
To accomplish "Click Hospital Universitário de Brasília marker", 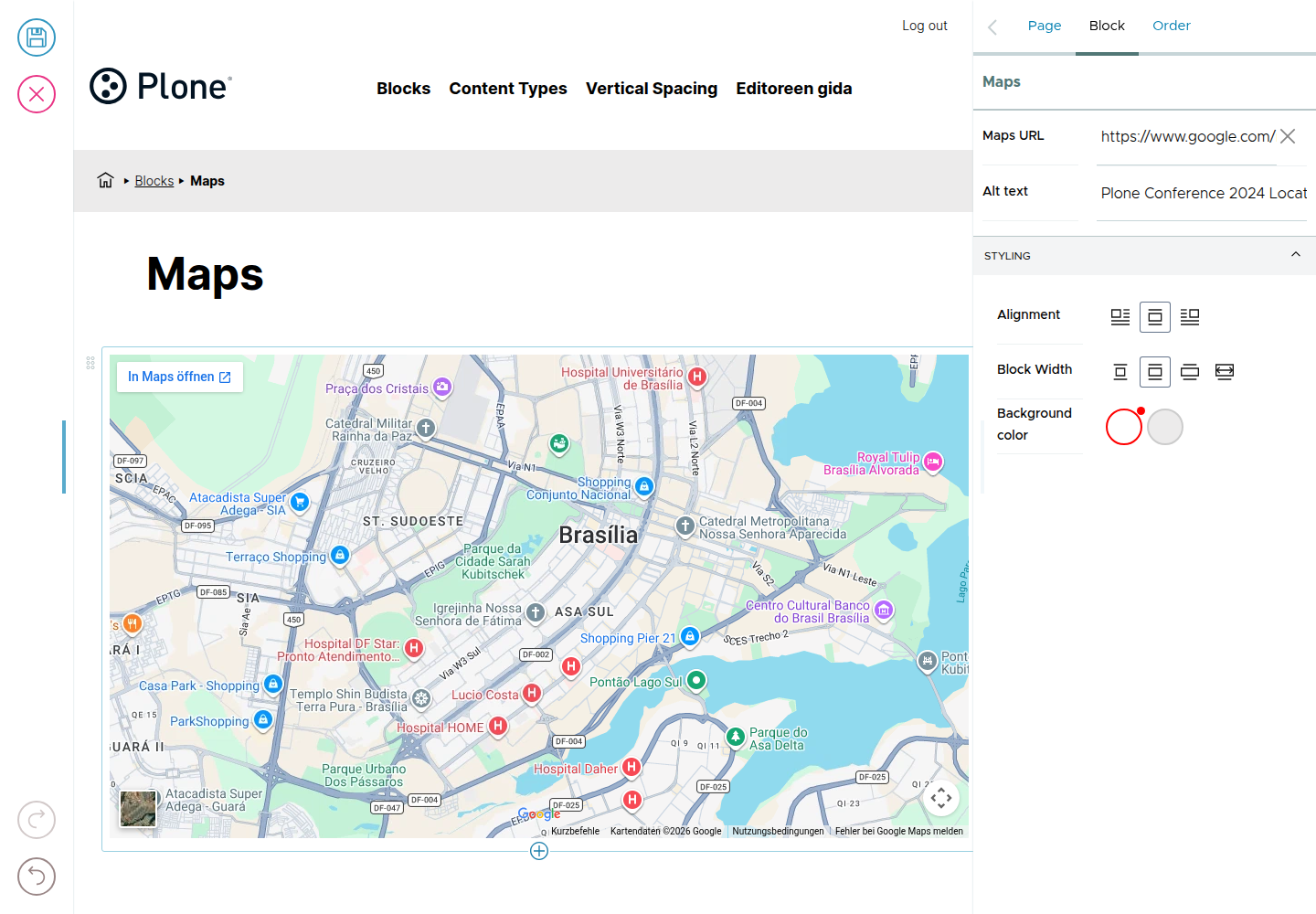I will pos(697,377).
